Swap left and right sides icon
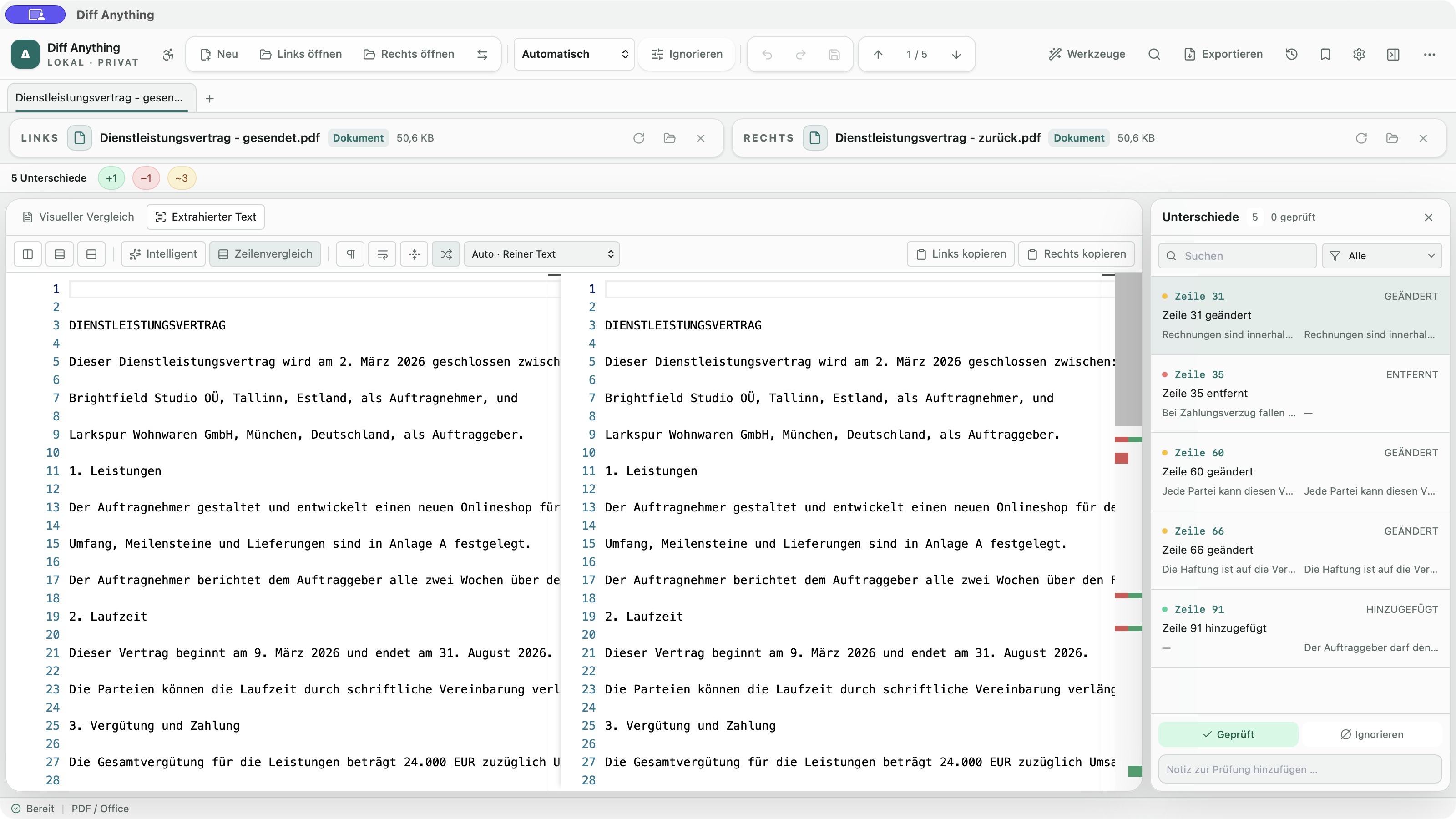Viewport: 1456px width, 819px height. (x=482, y=54)
